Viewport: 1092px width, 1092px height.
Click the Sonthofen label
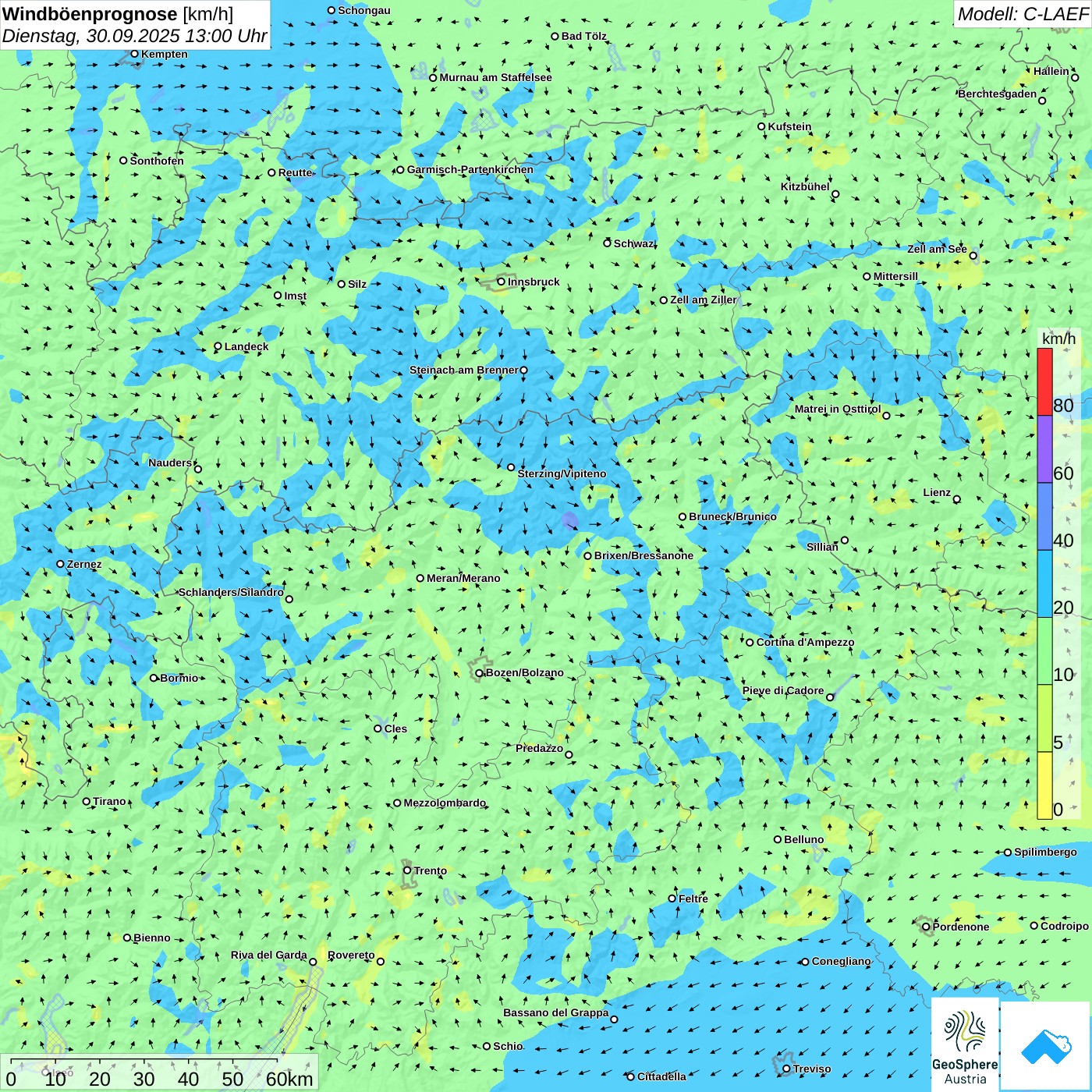(x=157, y=161)
